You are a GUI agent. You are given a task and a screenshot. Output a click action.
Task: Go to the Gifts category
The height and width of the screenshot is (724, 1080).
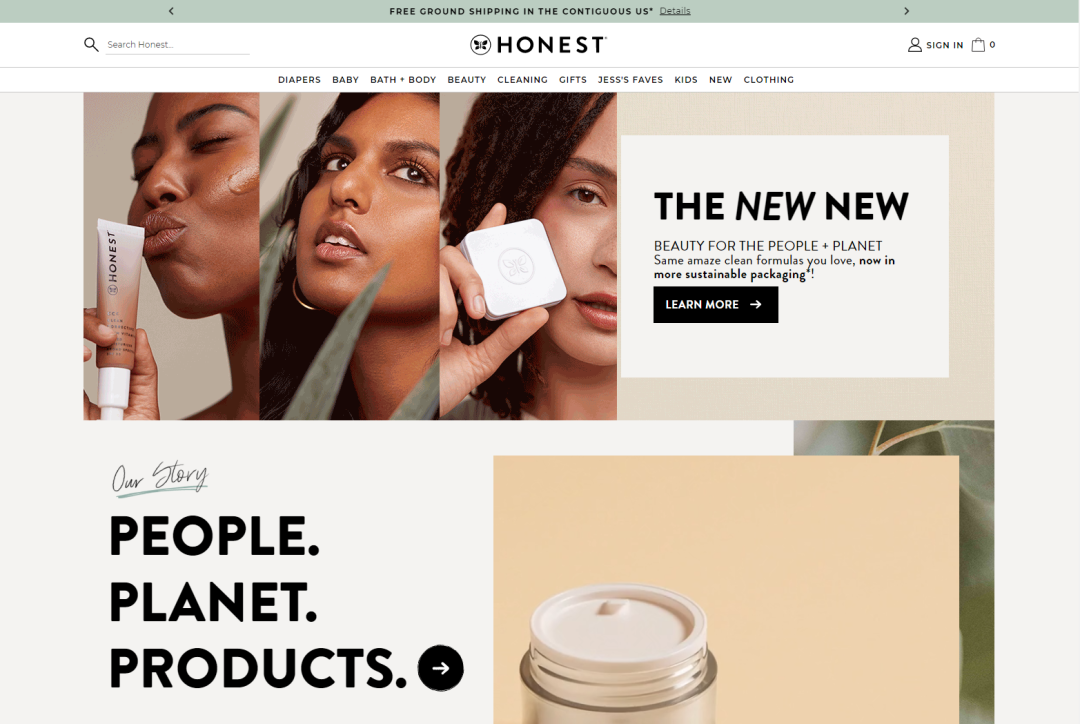pyautogui.click(x=572, y=80)
